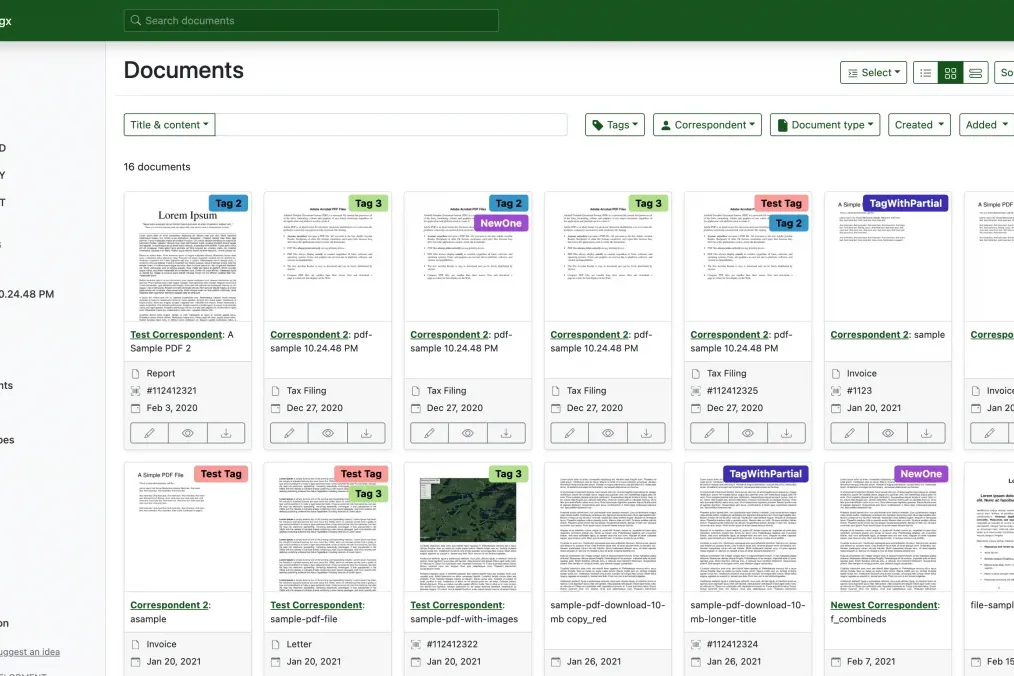This screenshot has height=676, width=1014.
Task: Click the Invoice document type on card #1123
Action: [x=861, y=373]
